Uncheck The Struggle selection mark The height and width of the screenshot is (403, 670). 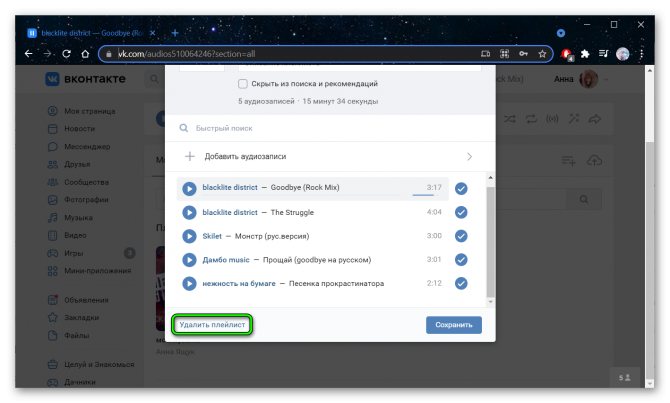(461, 212)
